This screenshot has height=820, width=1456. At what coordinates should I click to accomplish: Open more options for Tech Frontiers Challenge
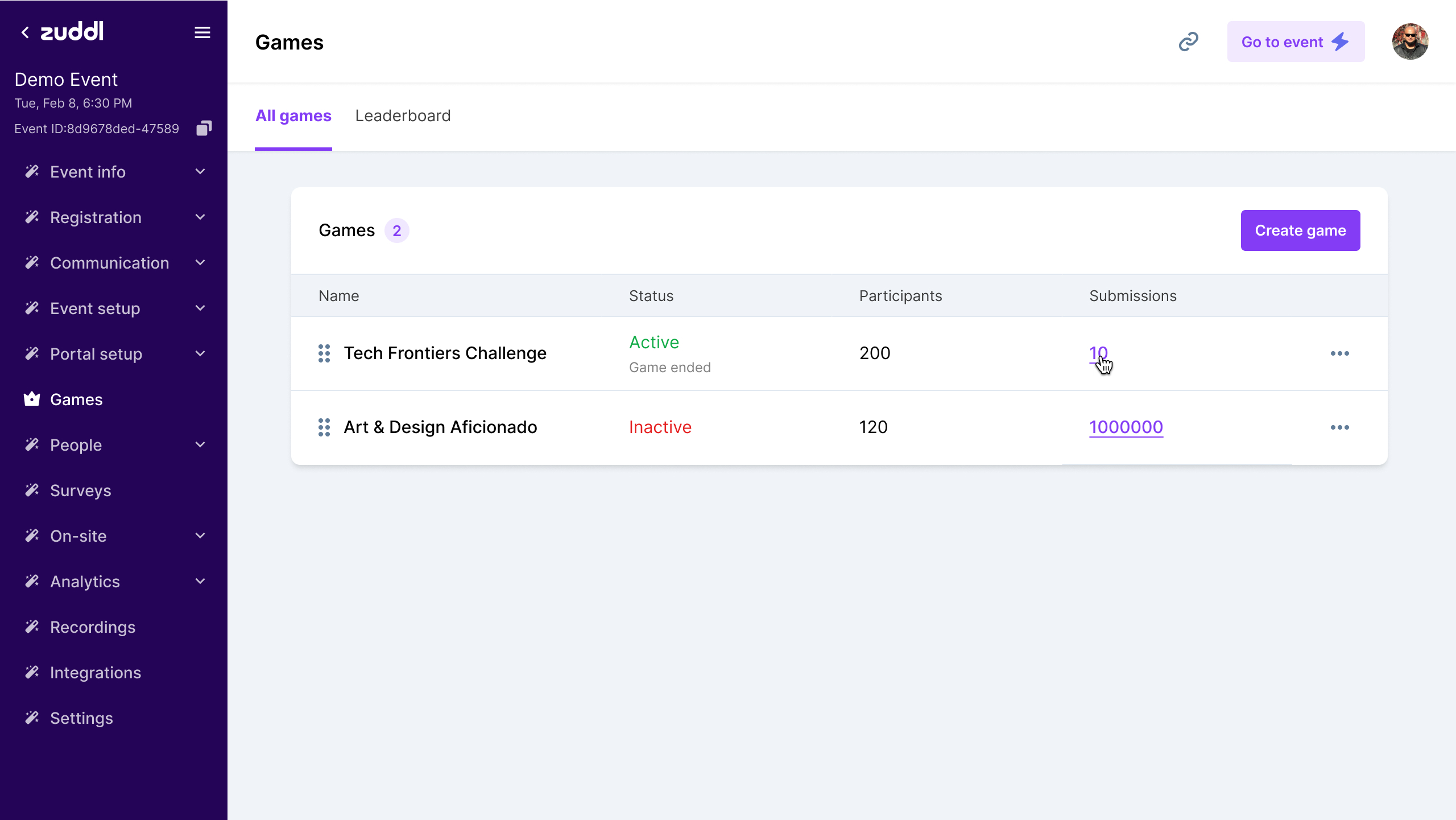(1339, 353)
